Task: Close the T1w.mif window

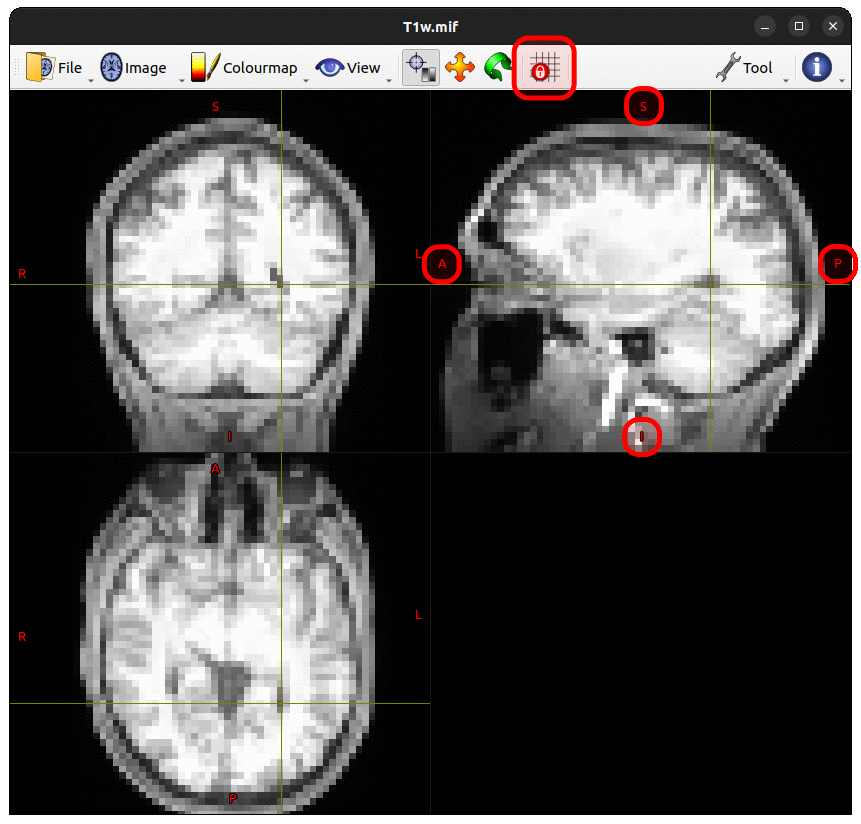Action: [x=832, y=26]
